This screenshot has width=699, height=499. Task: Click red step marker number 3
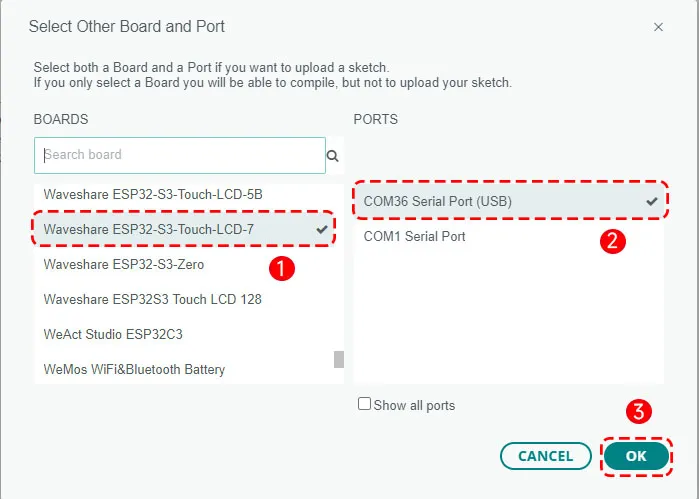[639, 410]
